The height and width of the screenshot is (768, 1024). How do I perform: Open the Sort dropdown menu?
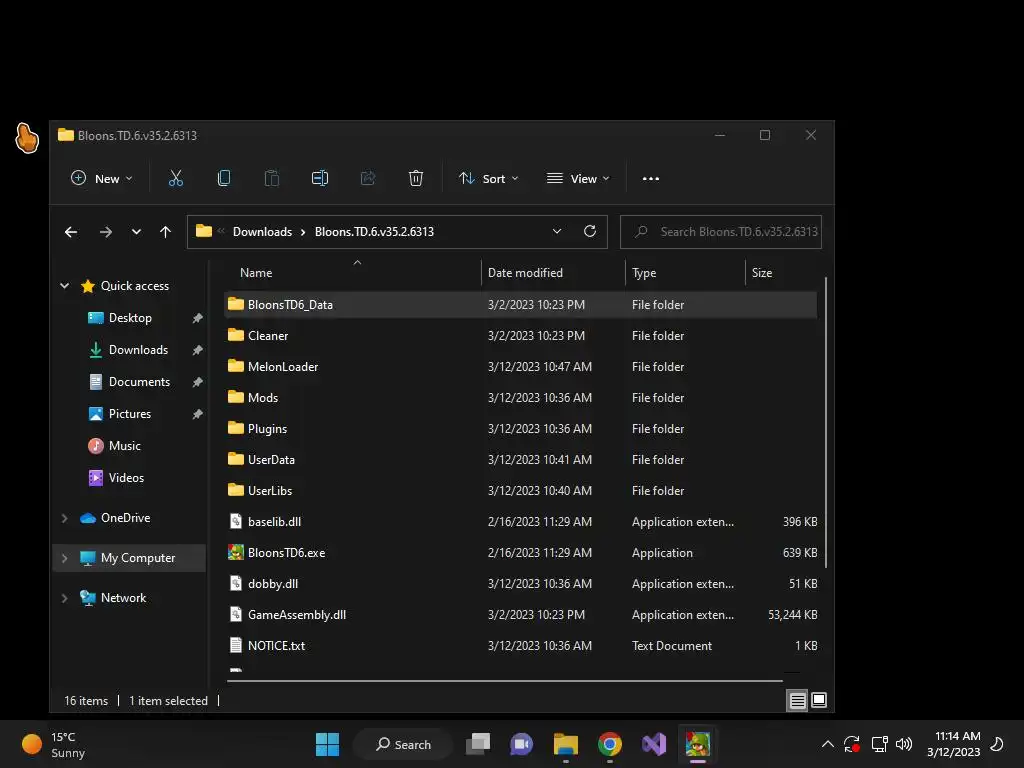[488, 178]
